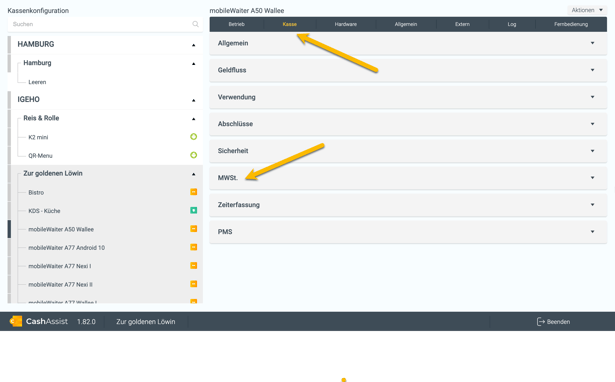This screenshot has width=615, height=382.
Task: Click the orange status icon next to Bistro
Action: click(x=193, y=192)
